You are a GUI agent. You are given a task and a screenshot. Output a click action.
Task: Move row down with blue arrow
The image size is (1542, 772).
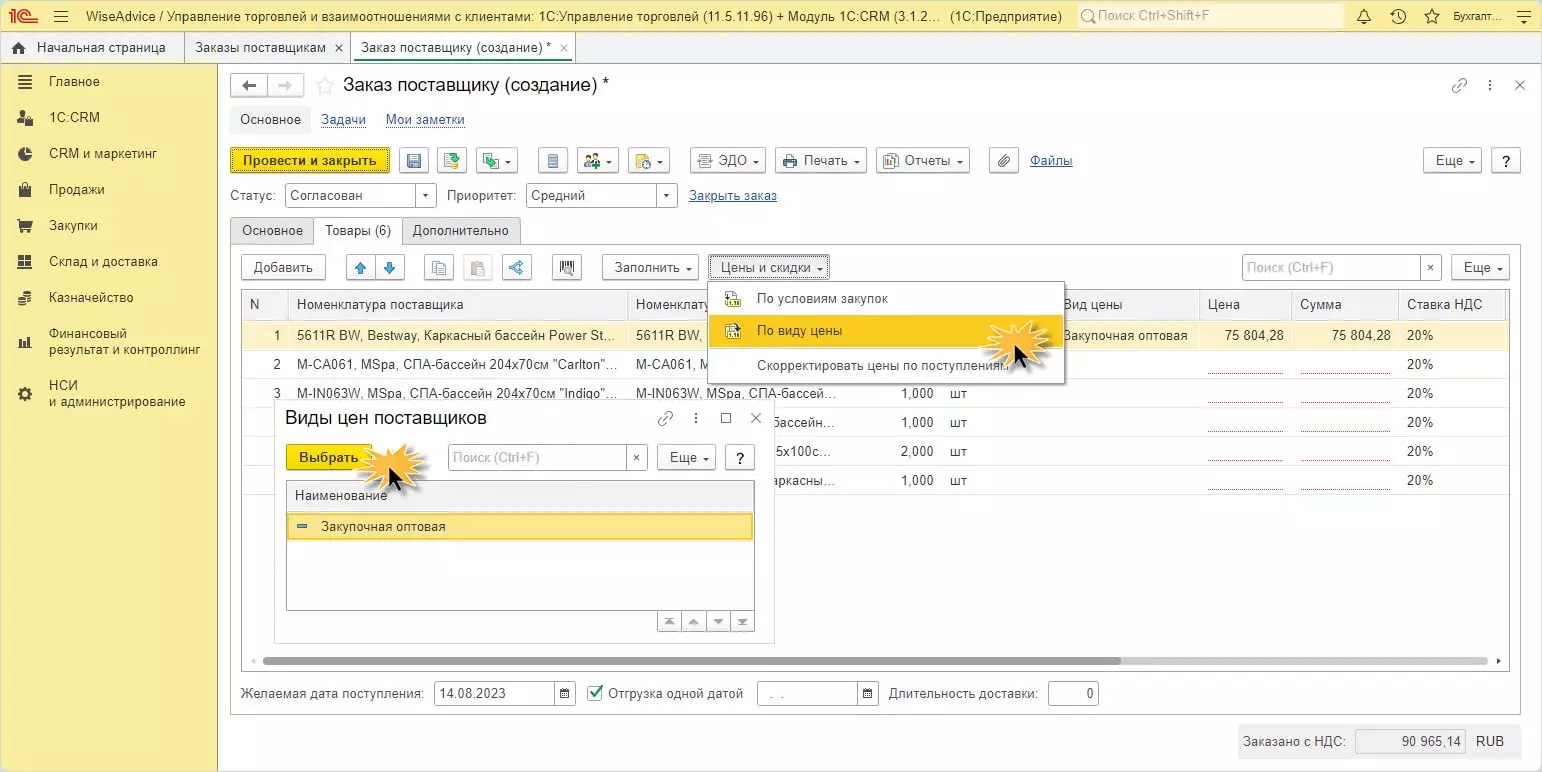pyautogui.click(x=389, y=267)
